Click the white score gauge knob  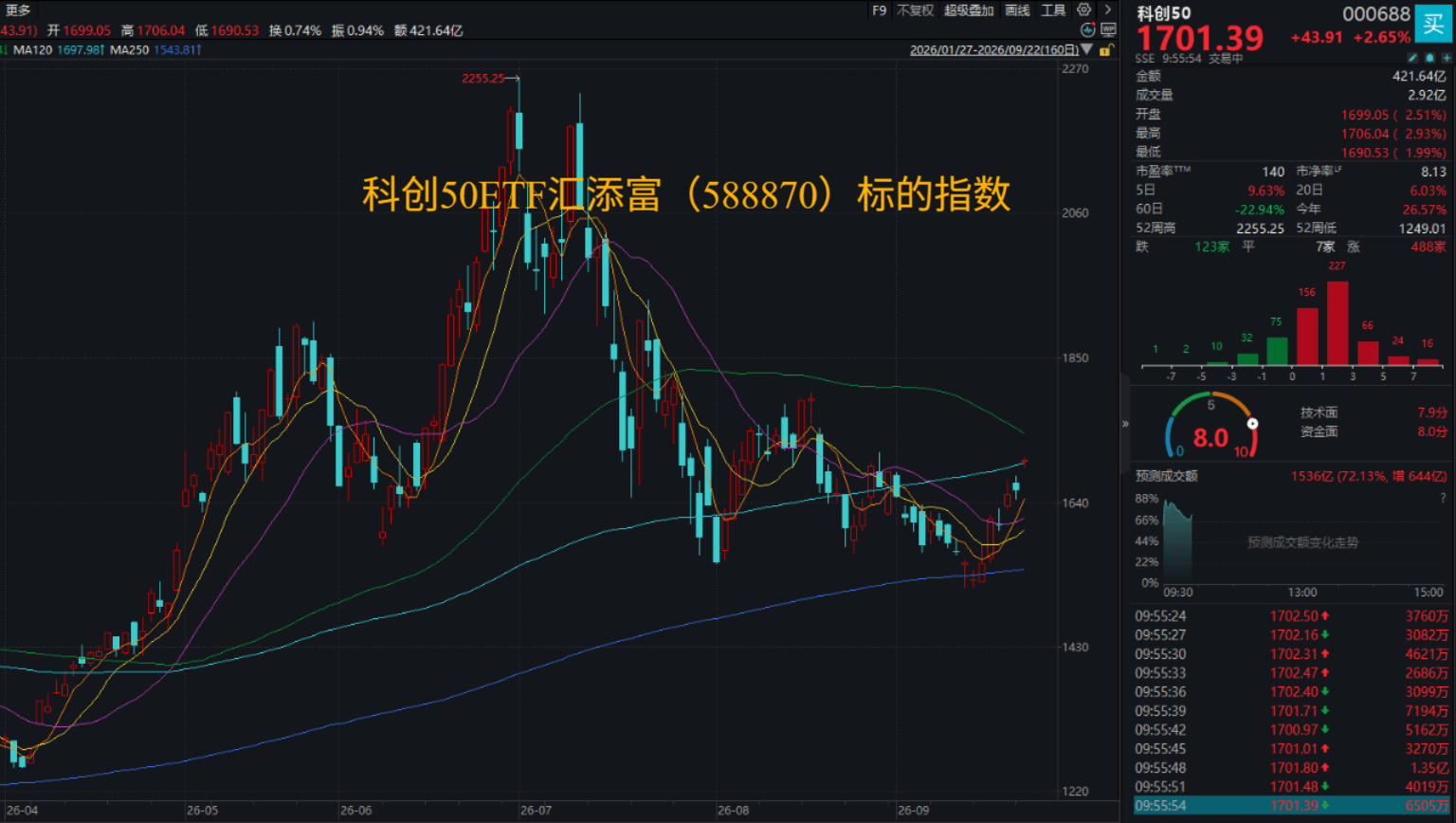coord(1252,424)
